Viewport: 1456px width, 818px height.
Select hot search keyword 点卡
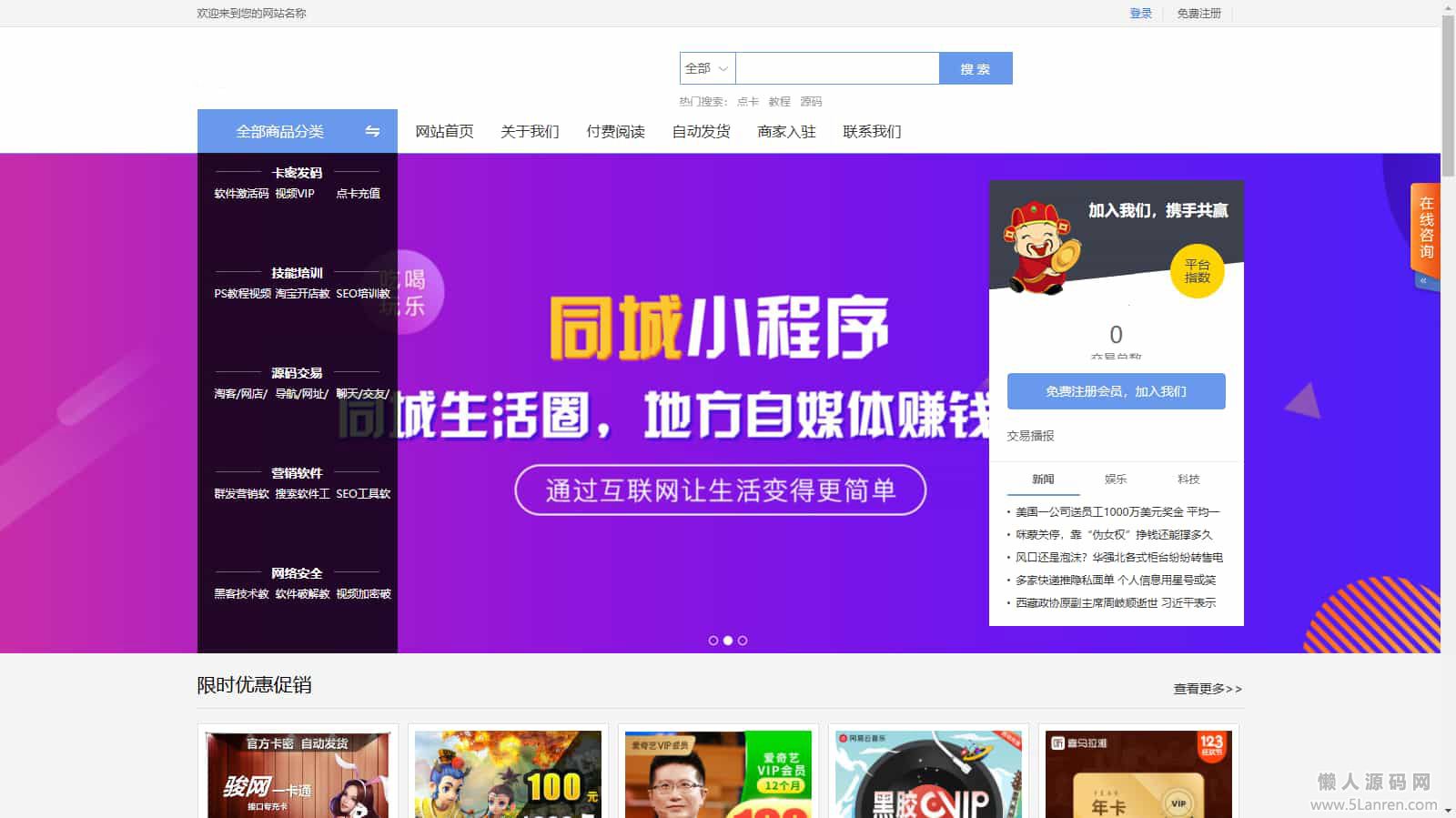(748, 102)
